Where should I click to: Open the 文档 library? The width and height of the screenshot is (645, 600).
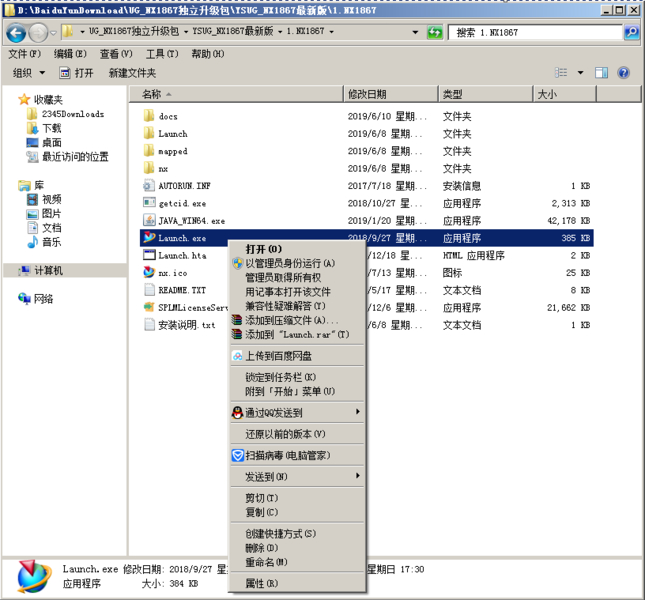(51, 228)
